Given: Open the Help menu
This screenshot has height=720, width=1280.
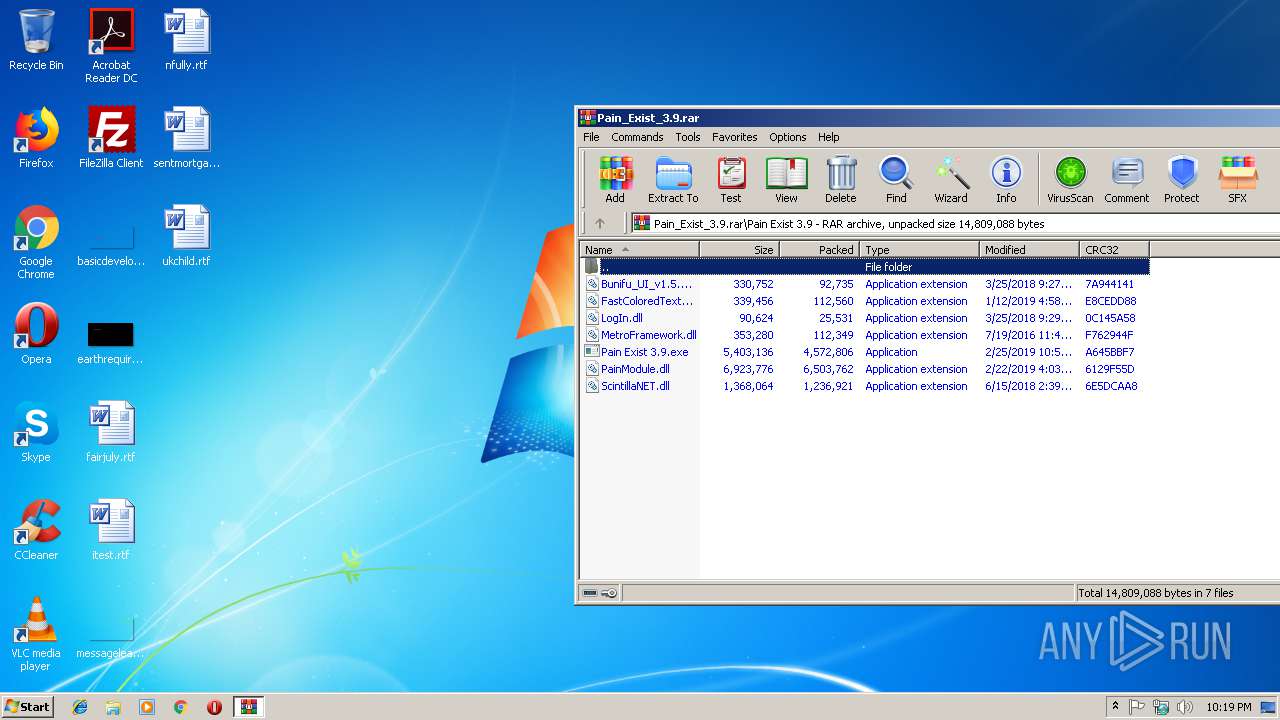Looking at the screenshot, I should pyautogui.click(x=829, y=137).
